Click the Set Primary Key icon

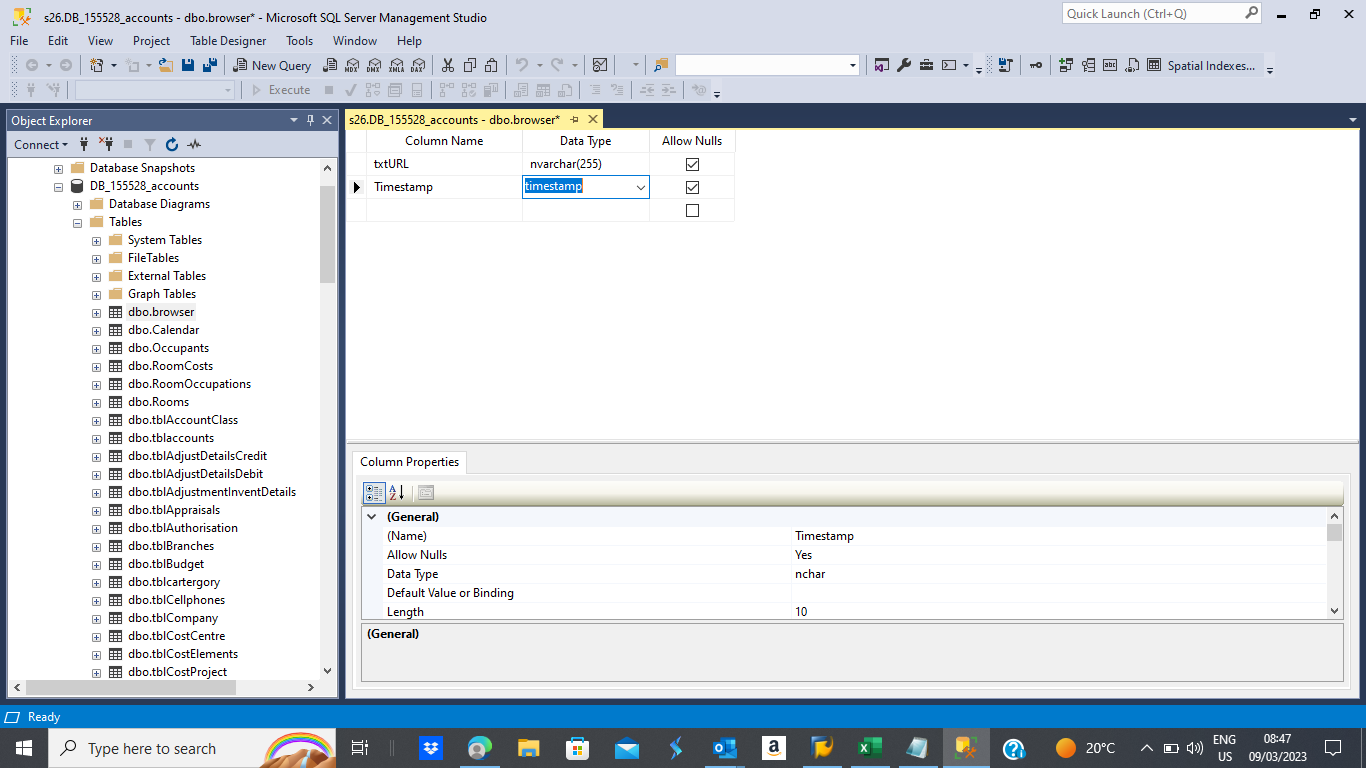[1035, 65]
